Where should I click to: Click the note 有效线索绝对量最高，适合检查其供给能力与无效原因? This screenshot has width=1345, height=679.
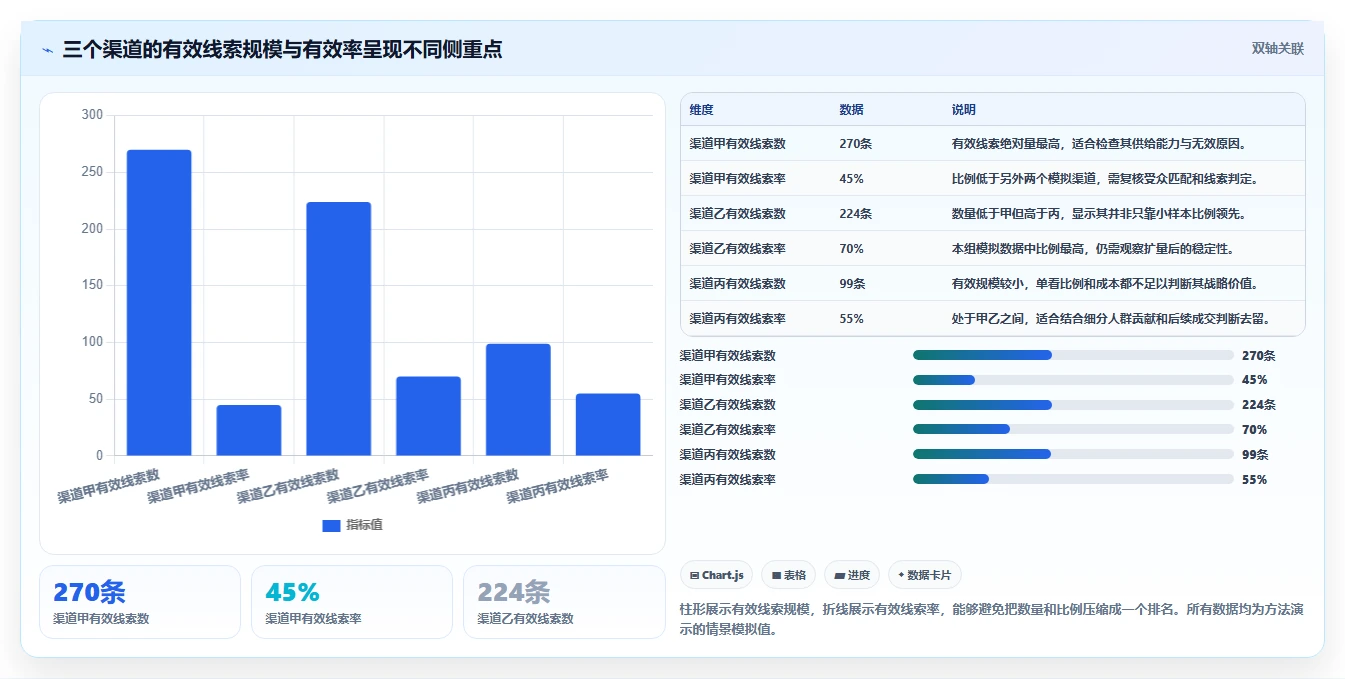coord(1099,144)
